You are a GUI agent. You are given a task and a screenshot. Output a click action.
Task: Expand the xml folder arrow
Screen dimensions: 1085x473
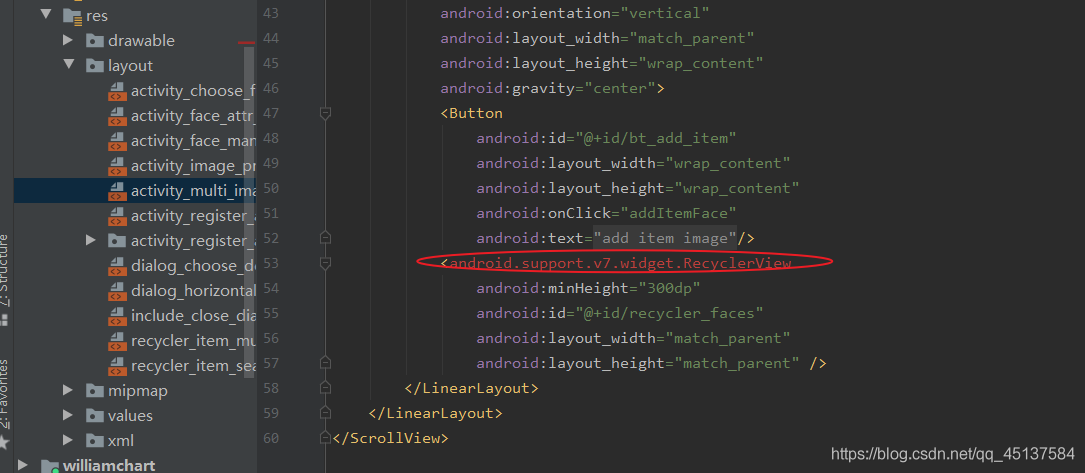tap(68, 440)
